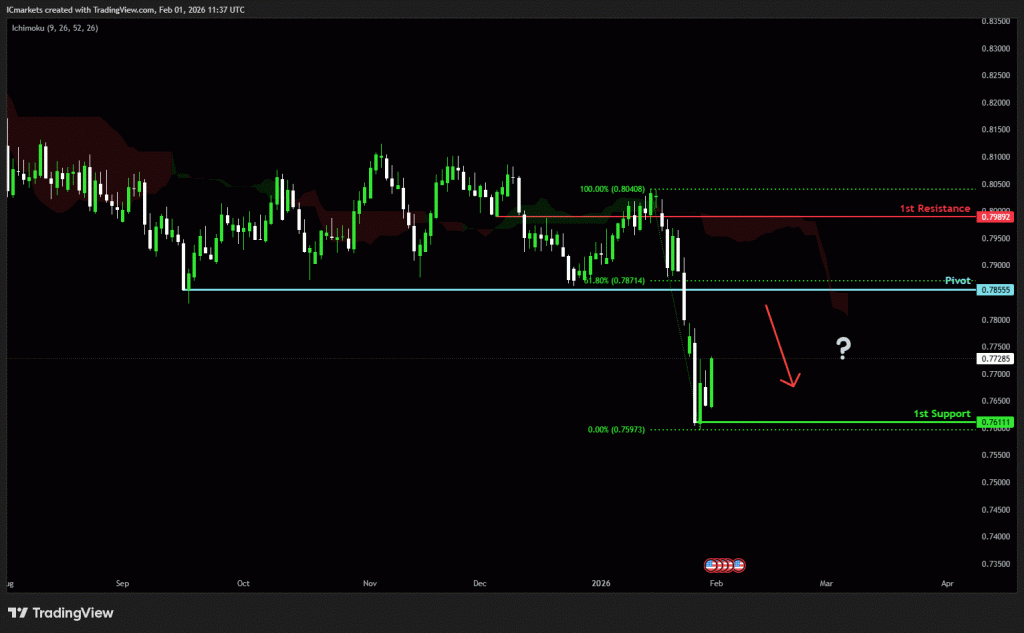The image size is (1024, 633).
Task: Click the Nov label on the time axis
Action: tap(371, 581)
